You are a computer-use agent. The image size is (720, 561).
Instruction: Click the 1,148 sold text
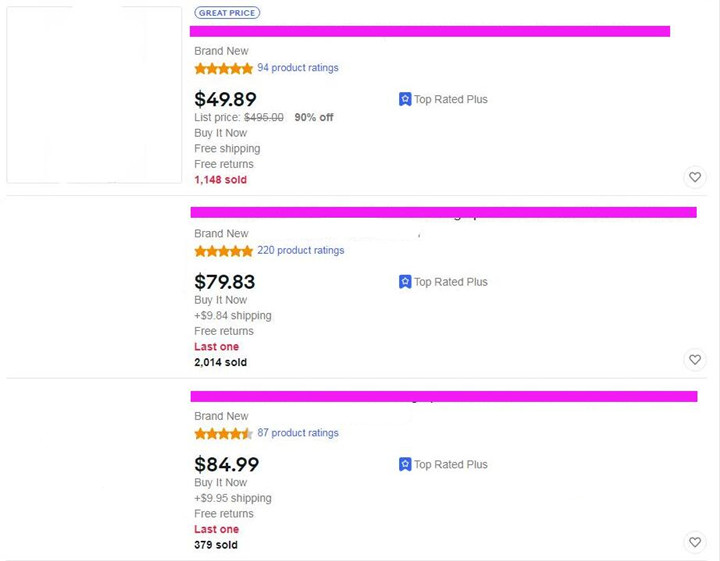220,180
